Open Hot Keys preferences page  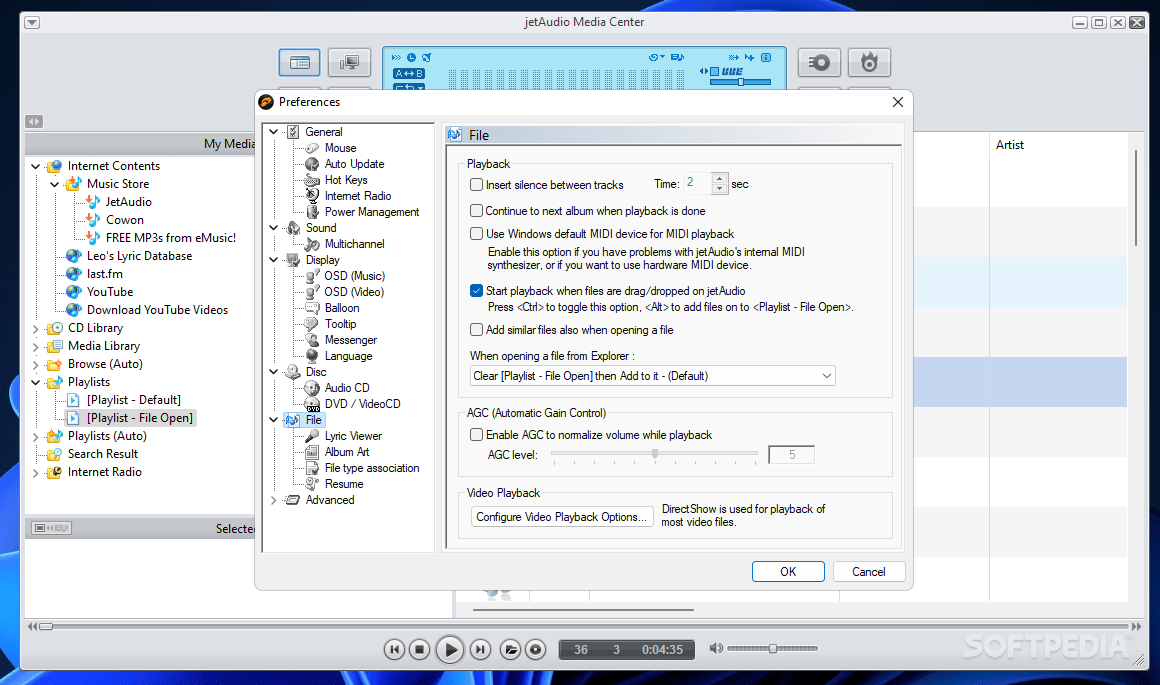point(345,180)
